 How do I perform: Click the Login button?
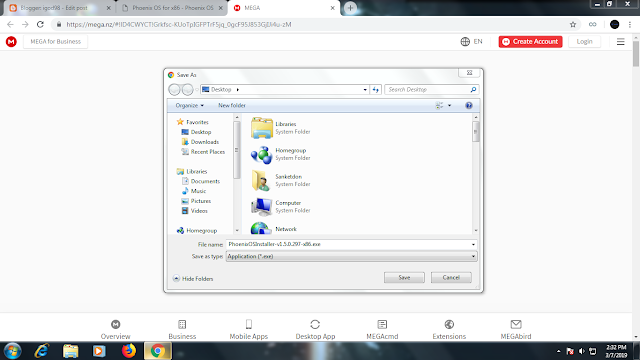tap(584, 42)
